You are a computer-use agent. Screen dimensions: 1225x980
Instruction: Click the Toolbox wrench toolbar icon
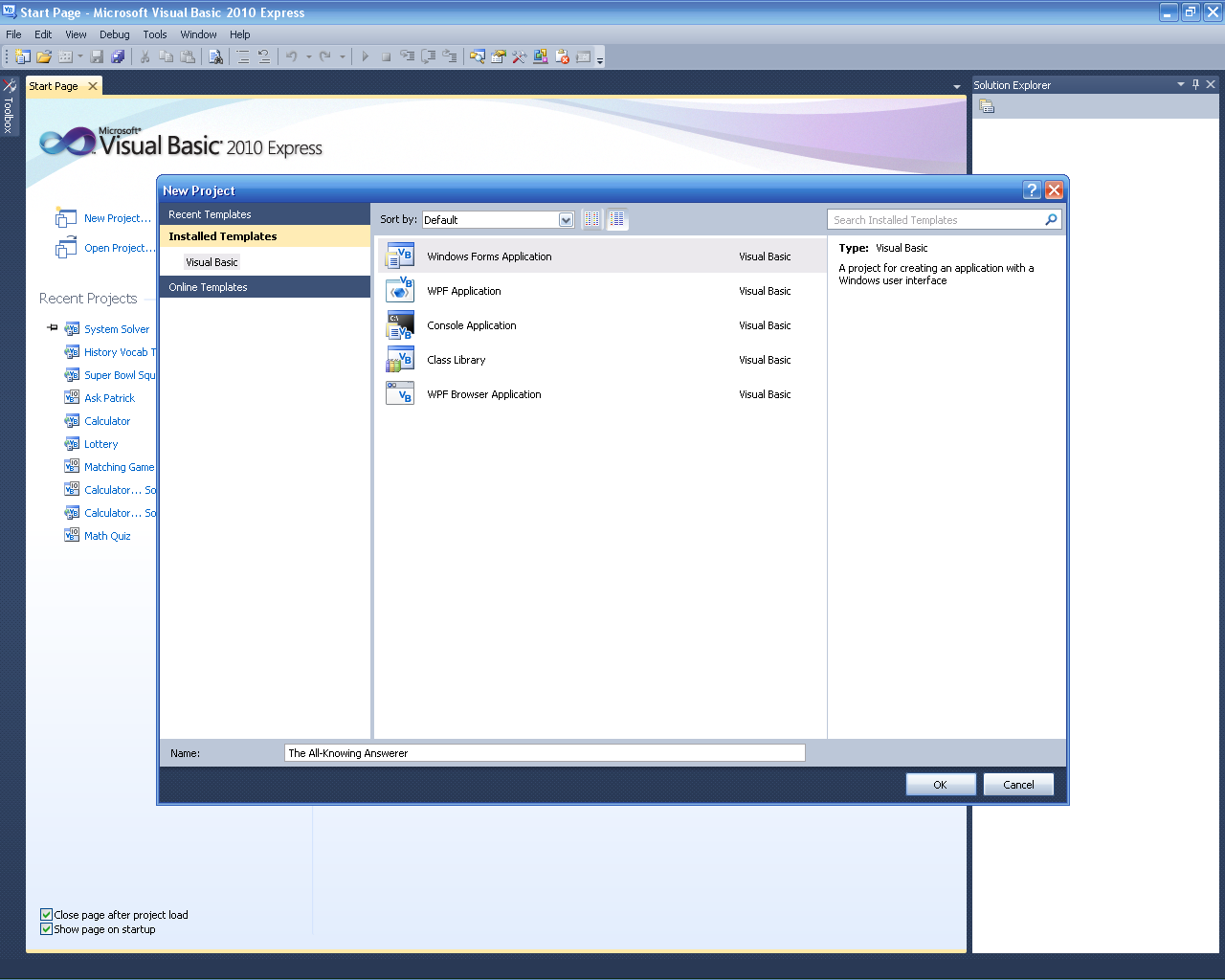[519, 56]
